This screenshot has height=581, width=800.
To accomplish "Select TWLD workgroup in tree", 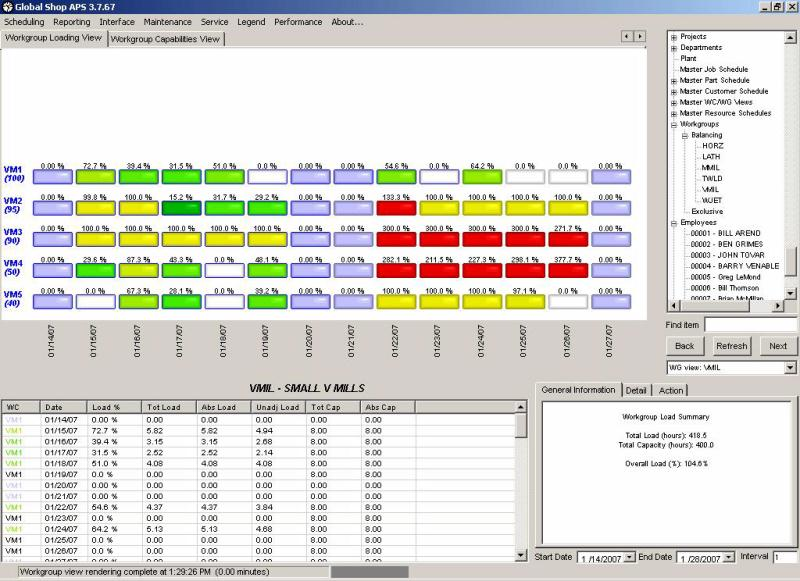I will 712,179.
